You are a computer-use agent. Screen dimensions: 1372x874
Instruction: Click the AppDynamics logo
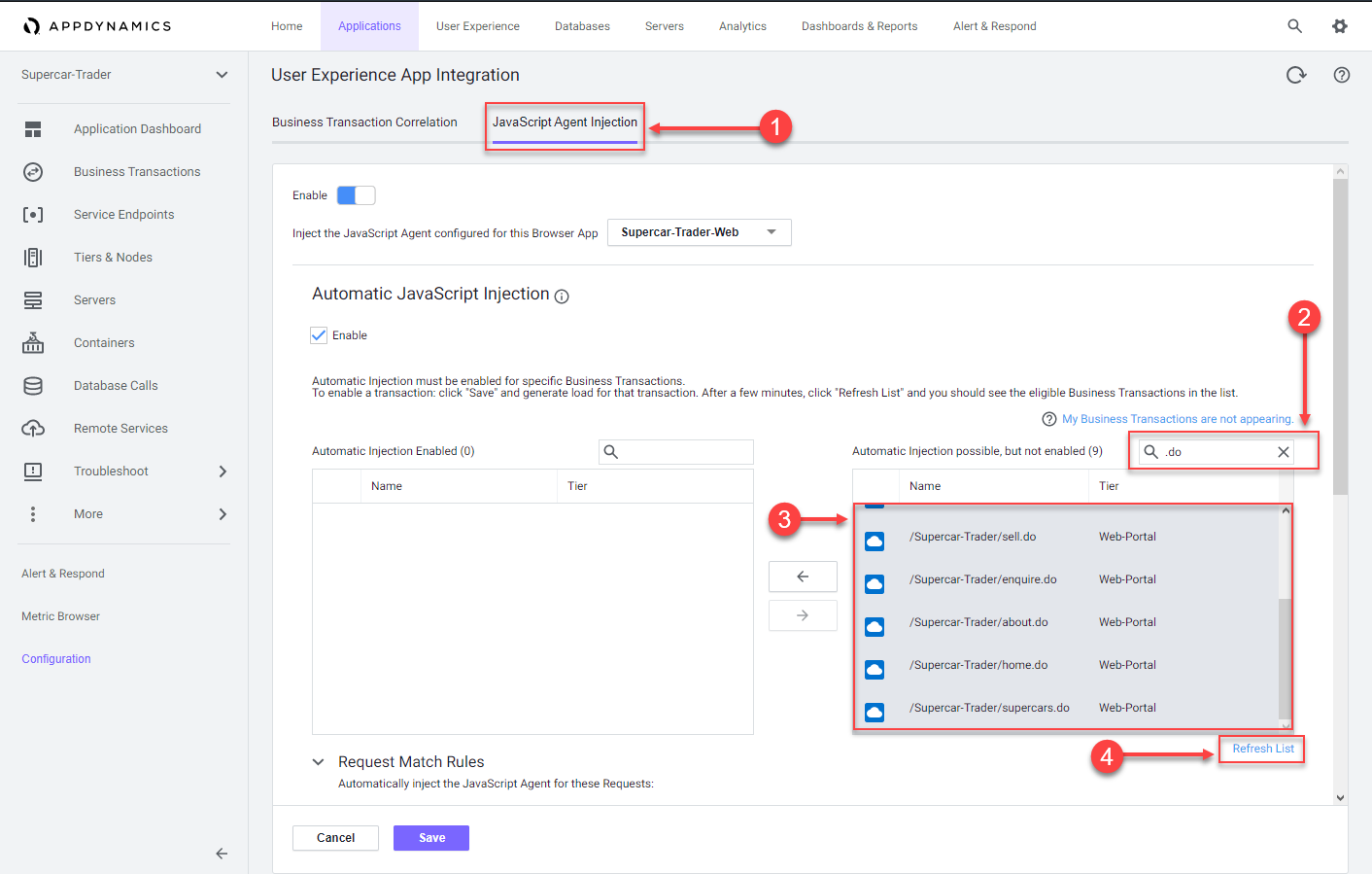click(x=97, y=26)
